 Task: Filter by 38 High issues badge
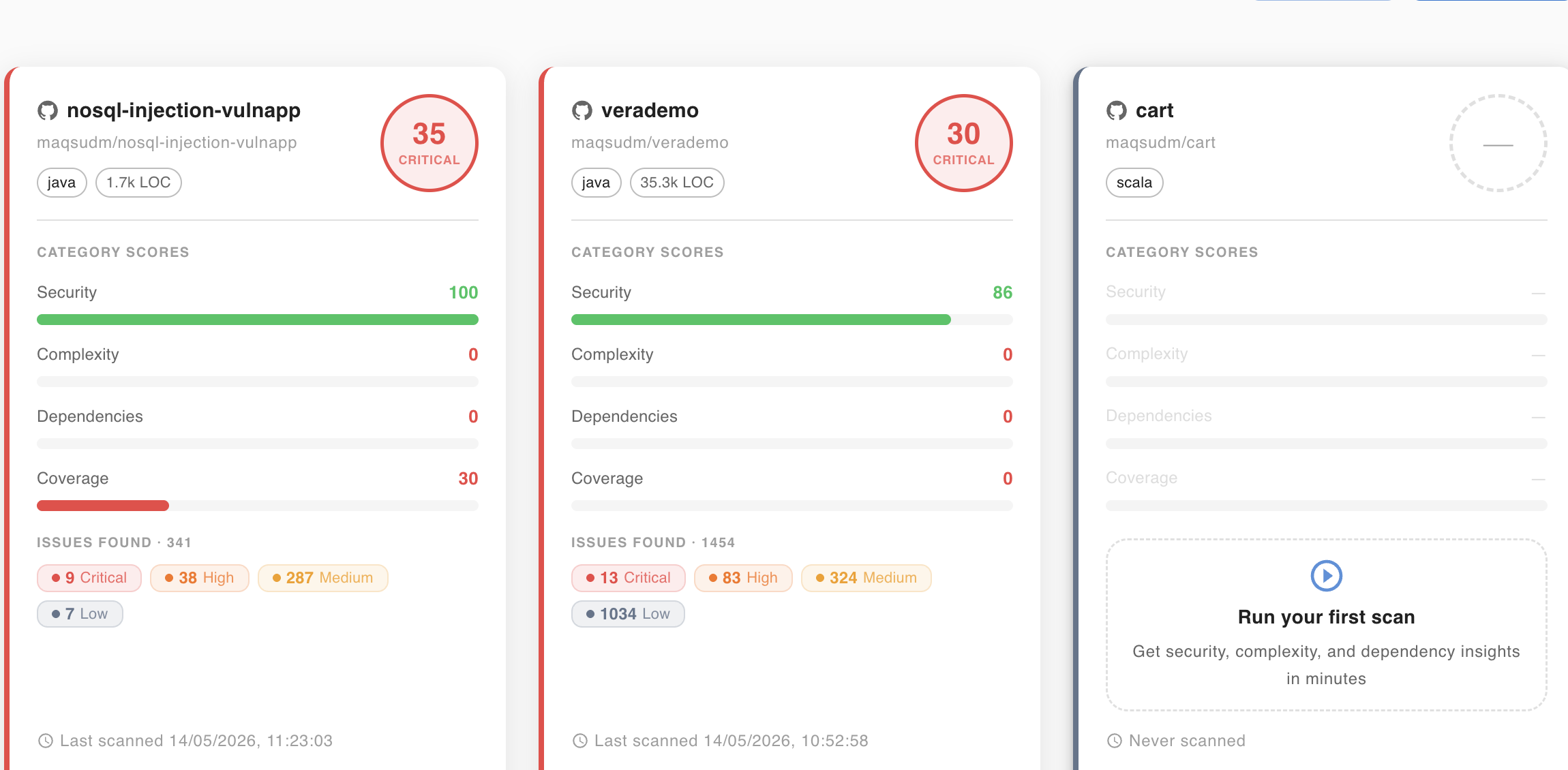click(200, 578)
